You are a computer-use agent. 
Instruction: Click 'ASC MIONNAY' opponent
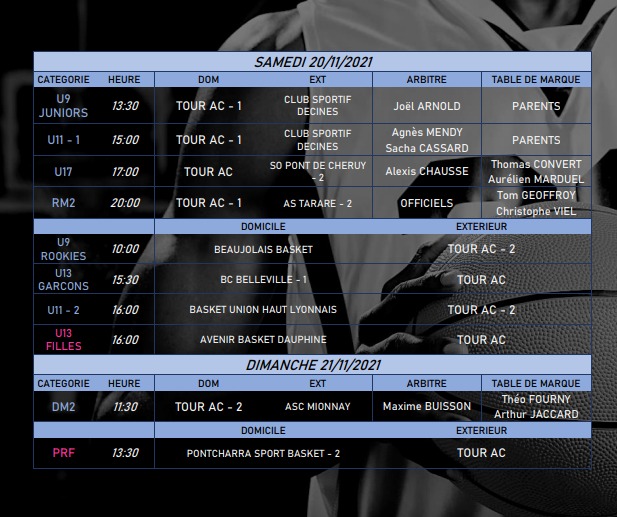[x=318, y=406]
